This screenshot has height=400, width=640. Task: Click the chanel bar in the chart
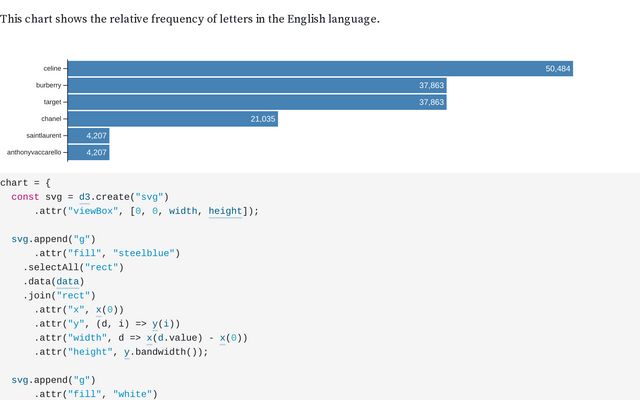tap(173, 119)
